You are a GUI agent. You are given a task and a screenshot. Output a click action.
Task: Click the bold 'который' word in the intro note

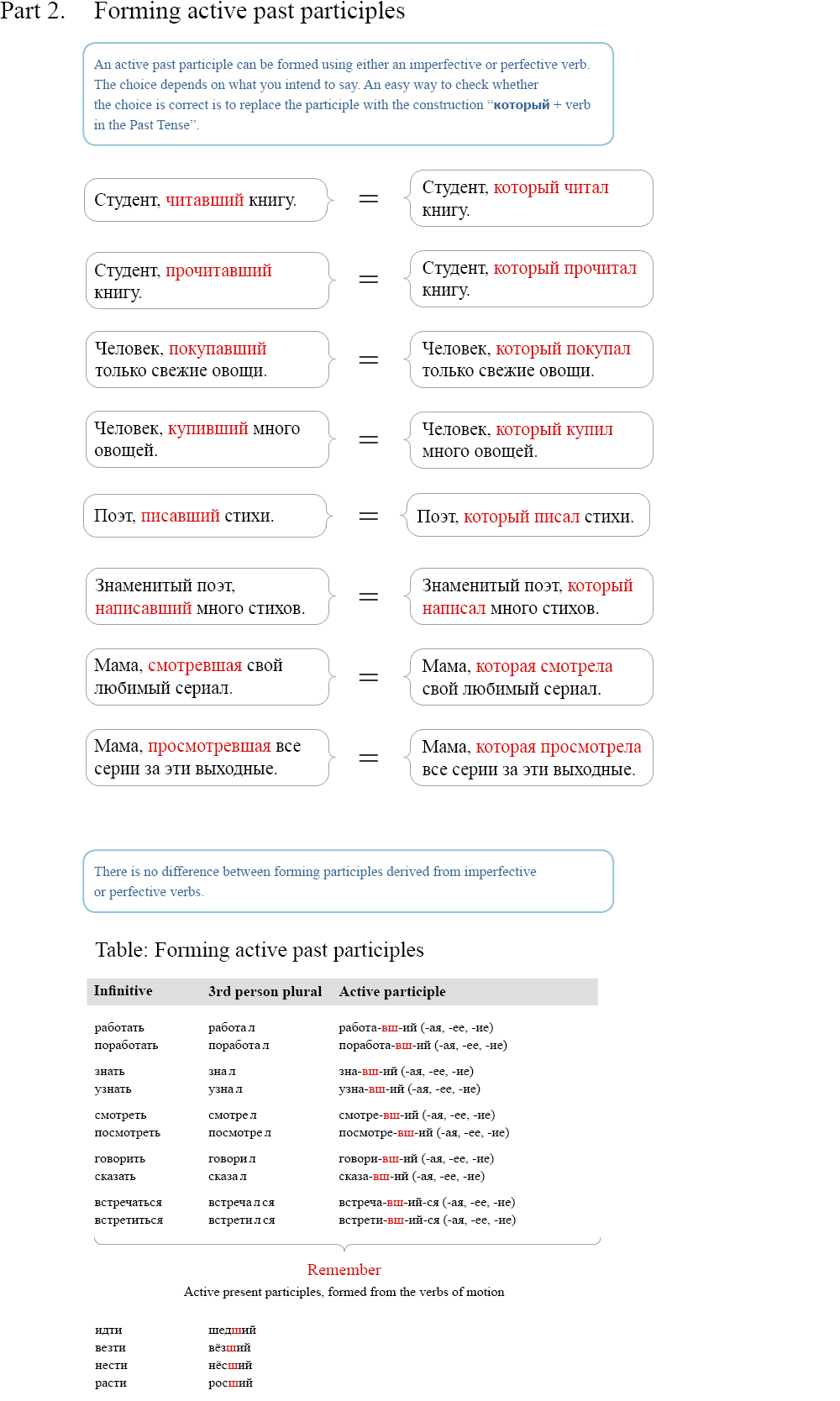pyautogui.click(x=521, y=105)
